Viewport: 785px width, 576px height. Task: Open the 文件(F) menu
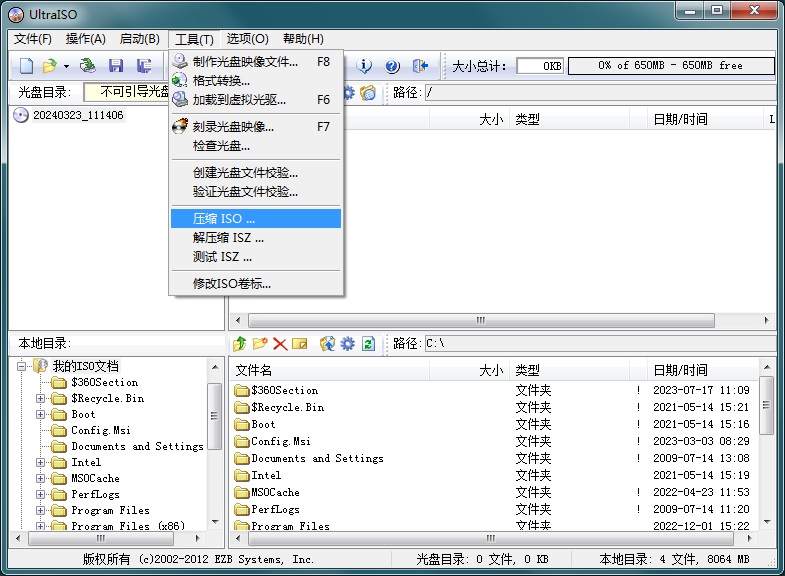33,39
